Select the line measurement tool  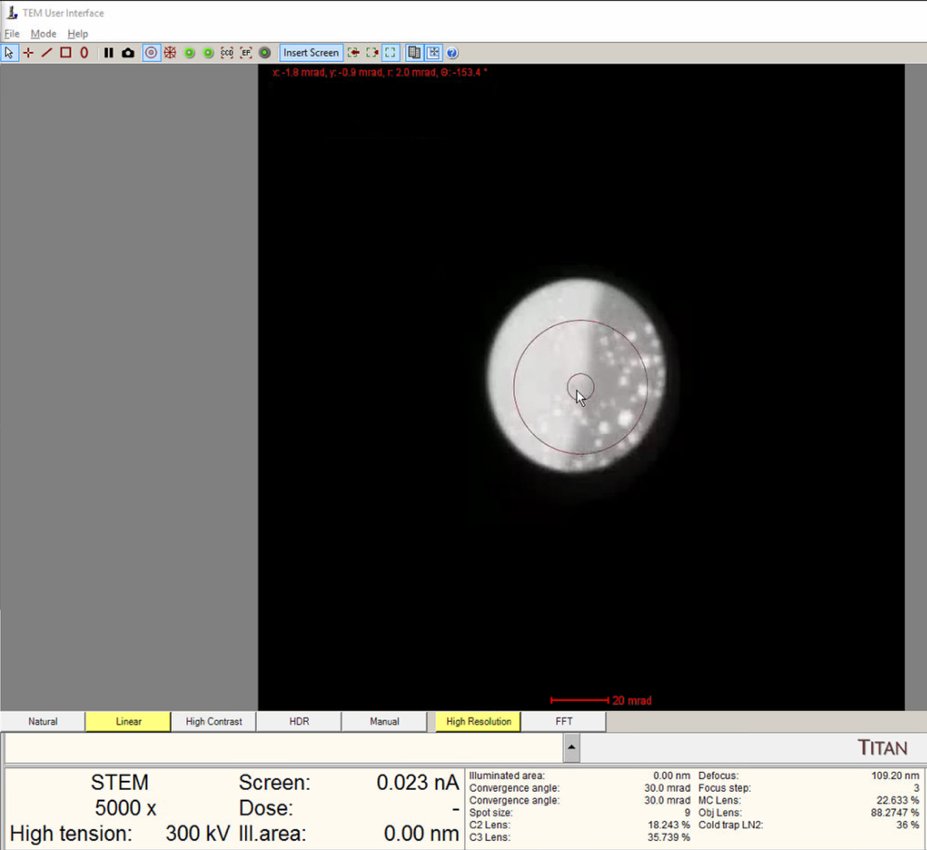(x=46, y=52)
